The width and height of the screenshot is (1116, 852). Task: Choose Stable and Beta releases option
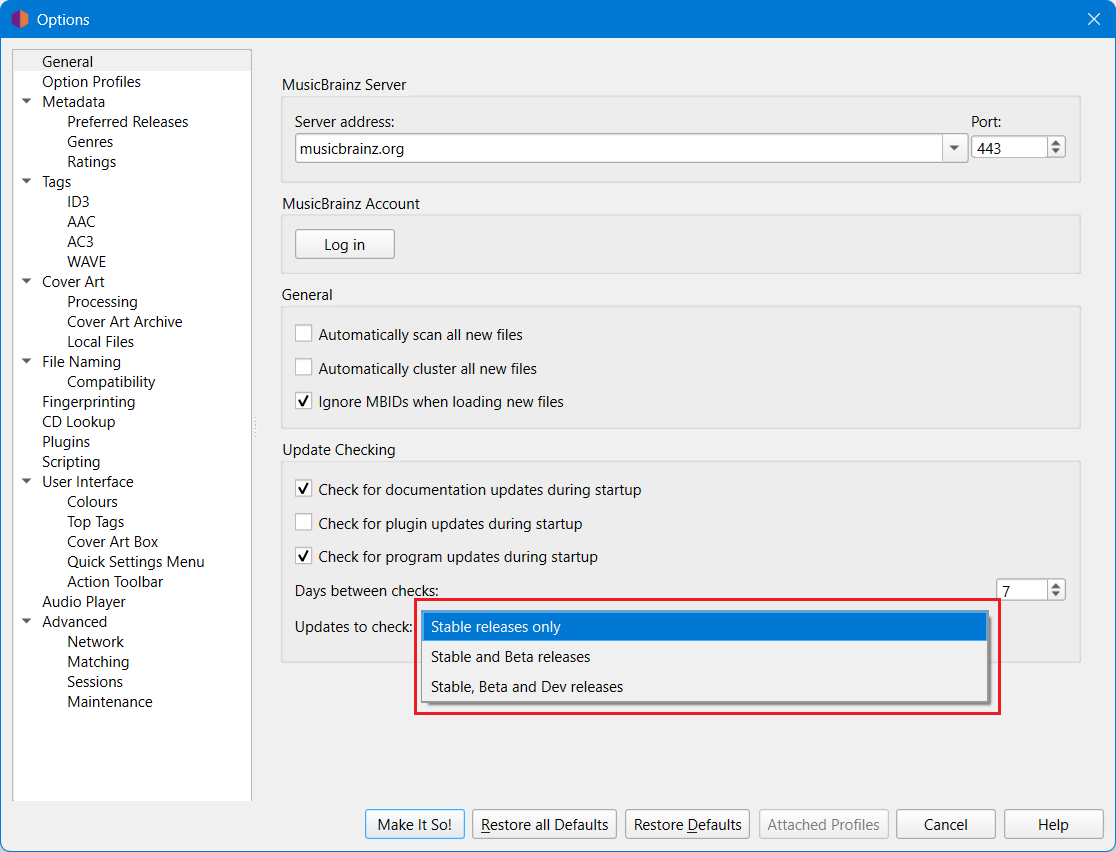[510, 657]
